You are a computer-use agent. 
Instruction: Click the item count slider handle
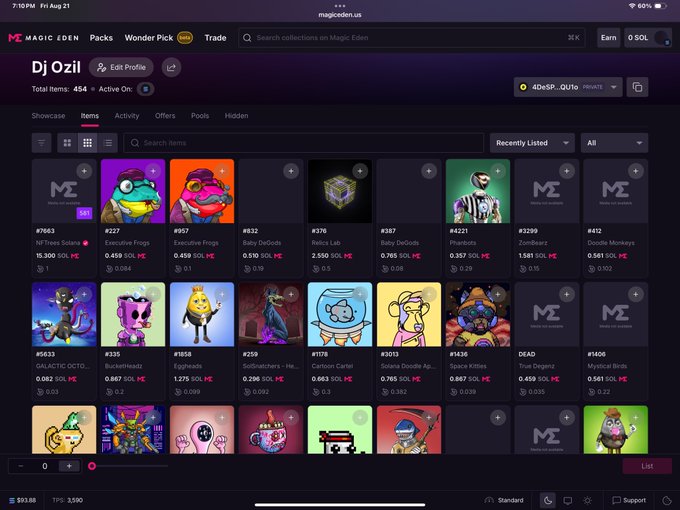(92, 466)
